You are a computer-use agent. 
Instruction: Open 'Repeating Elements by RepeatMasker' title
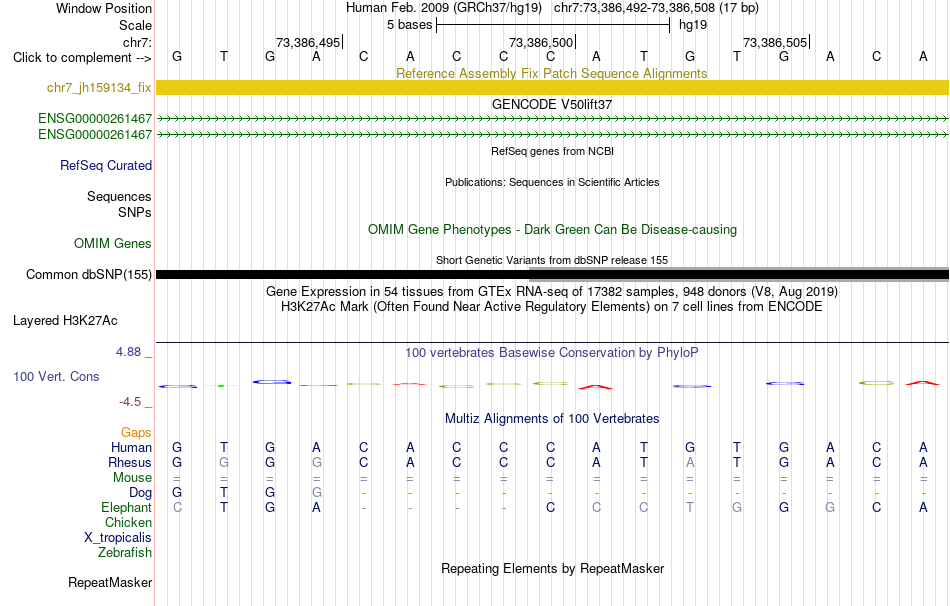(x=552, y=568)
